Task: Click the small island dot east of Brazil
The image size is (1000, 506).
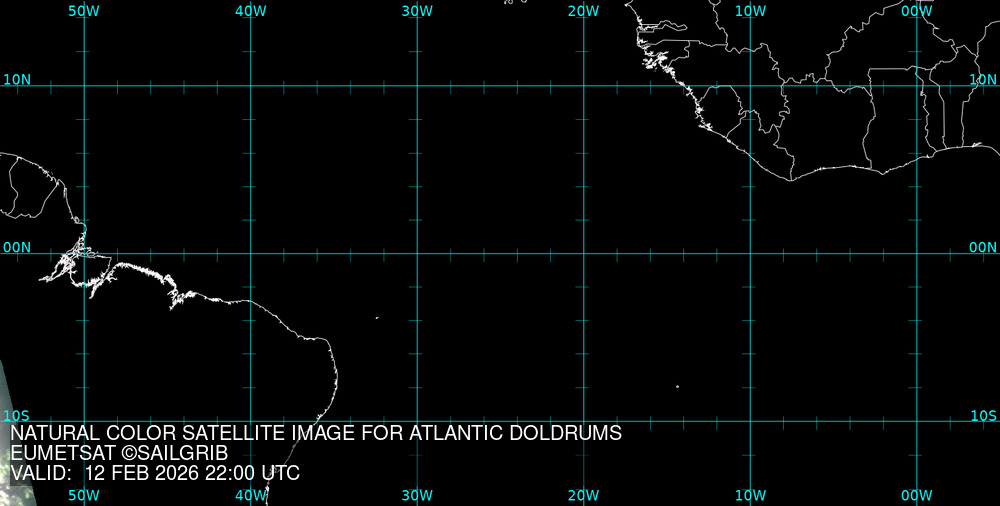Action: click(x=377, y=318)
